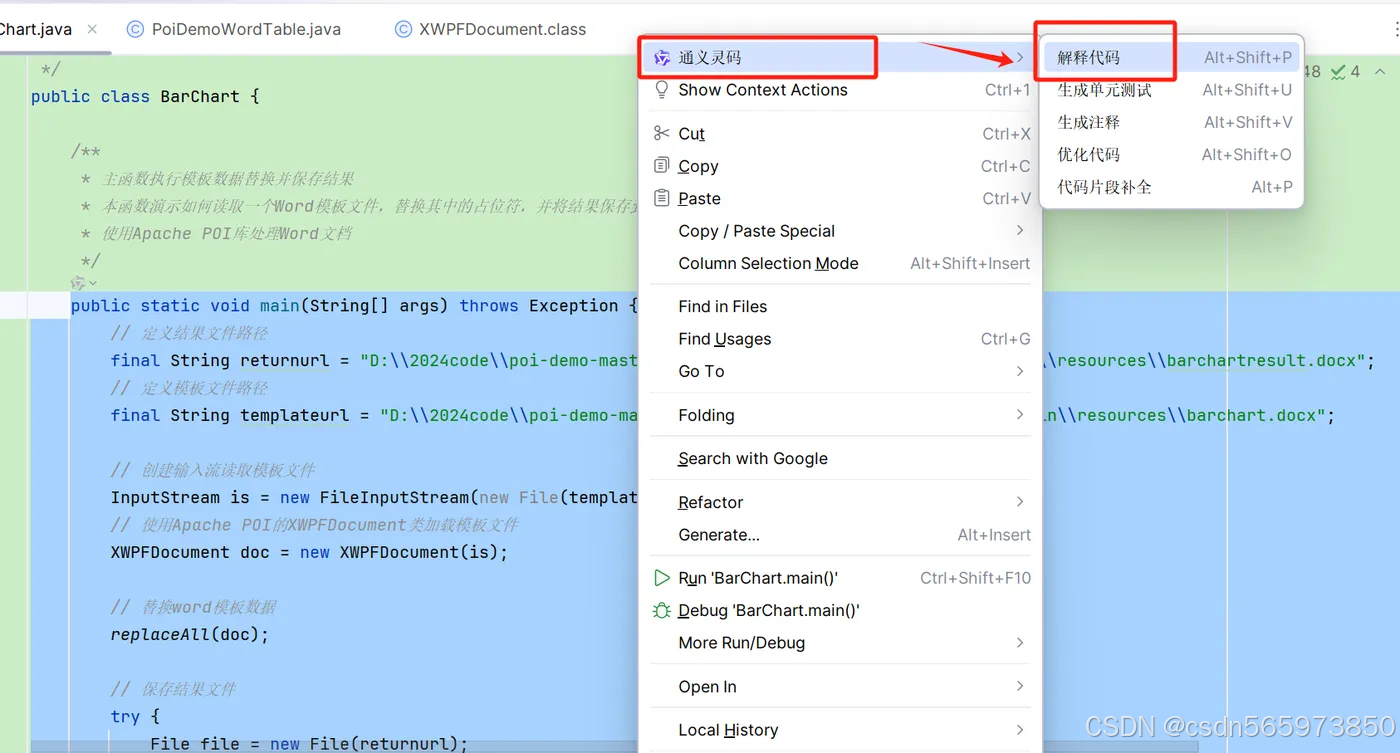1400x753 pixels.
Task: Click the 'File file = new File(returnurl);' line
Action: [x=309, y=743]
